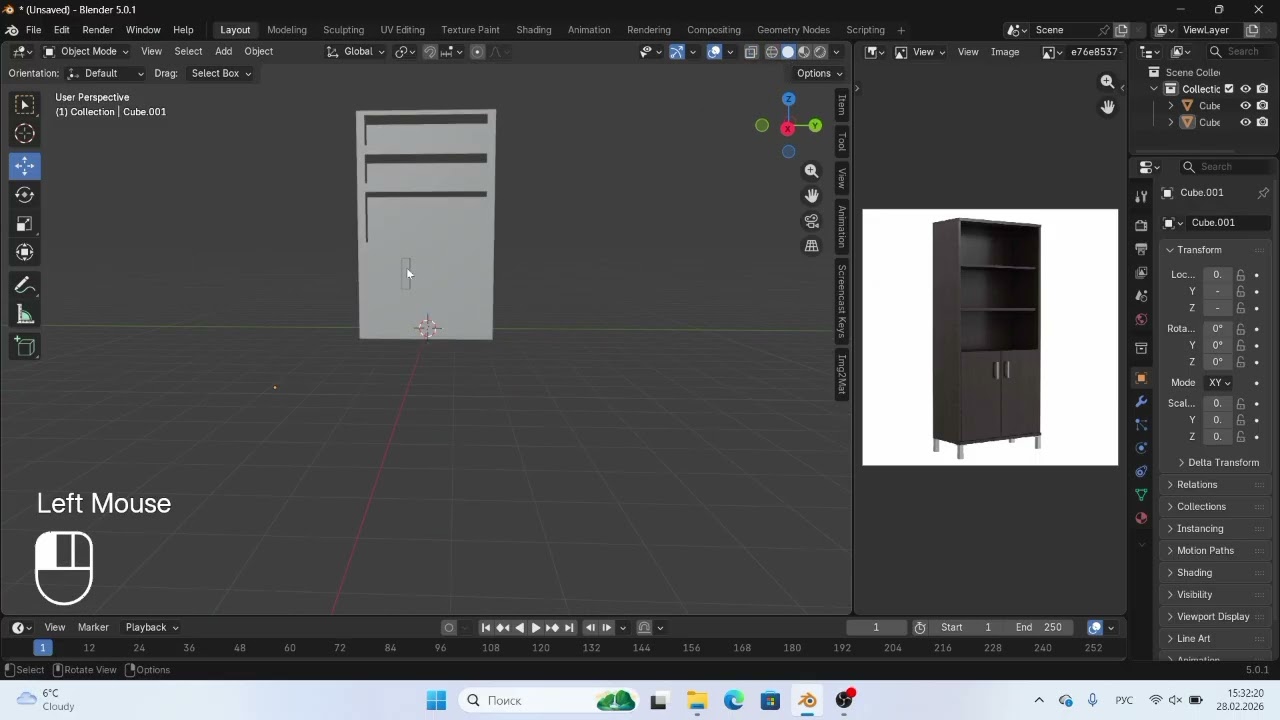Toggle X-ray mode in viewport header
Screen dimensions: 1280x720
751,52
